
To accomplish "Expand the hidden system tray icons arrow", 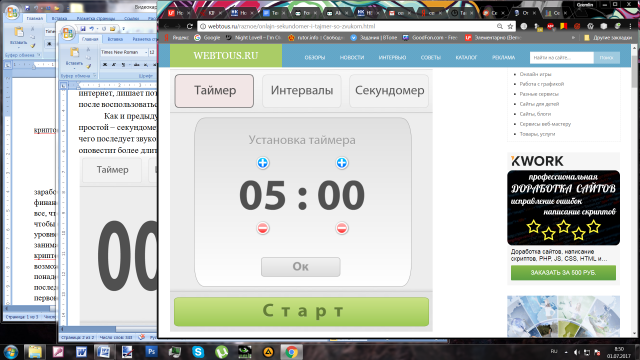I will click(566, 352).
